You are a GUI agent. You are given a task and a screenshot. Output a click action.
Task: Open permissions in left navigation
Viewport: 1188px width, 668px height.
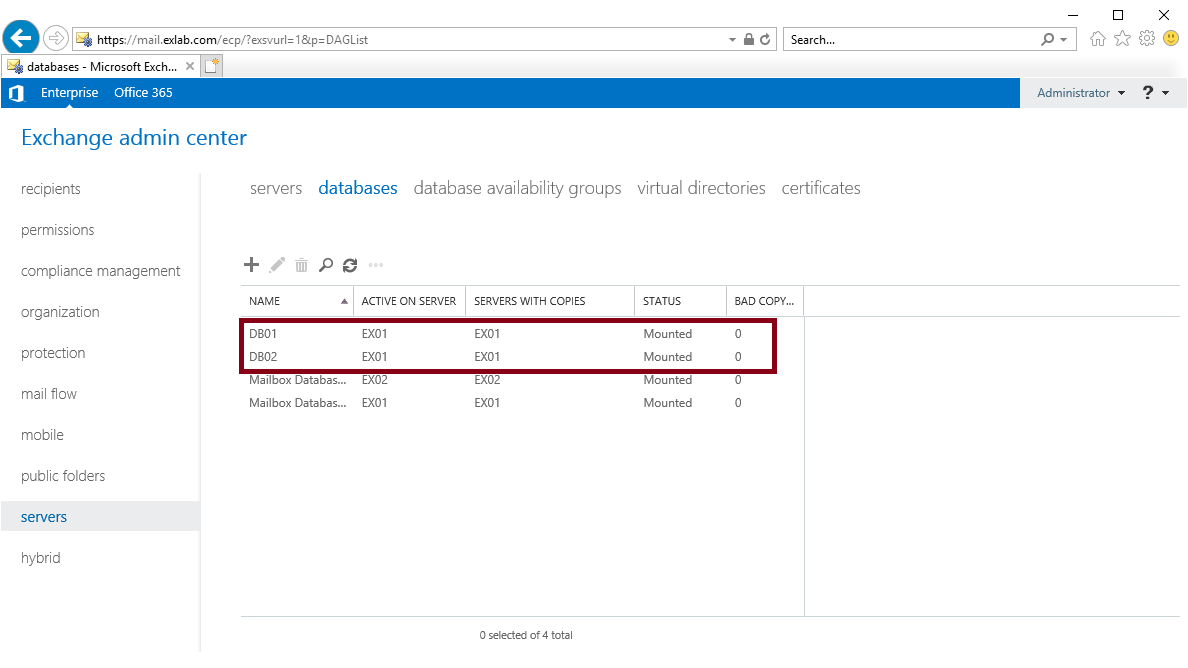58,229
